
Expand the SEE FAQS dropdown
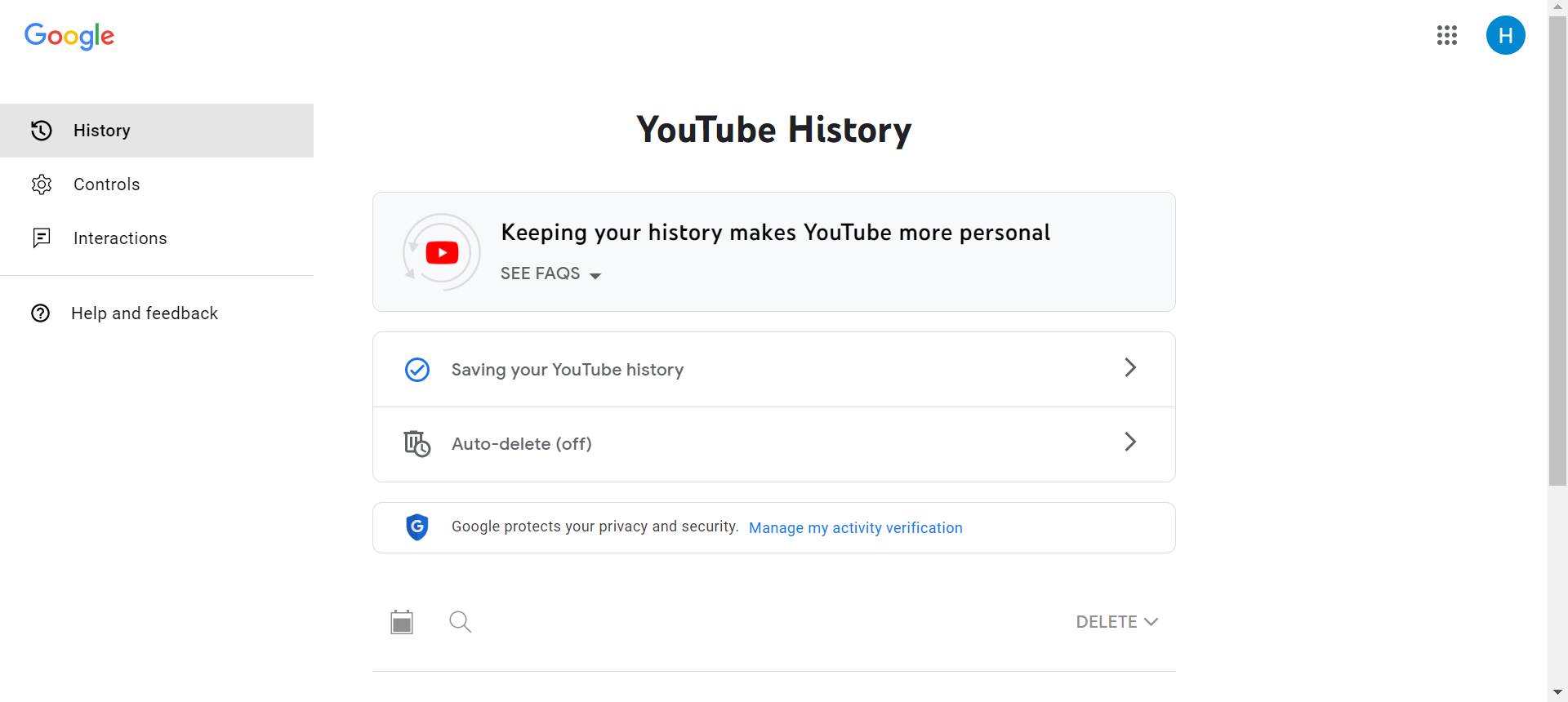click(551, 273)
